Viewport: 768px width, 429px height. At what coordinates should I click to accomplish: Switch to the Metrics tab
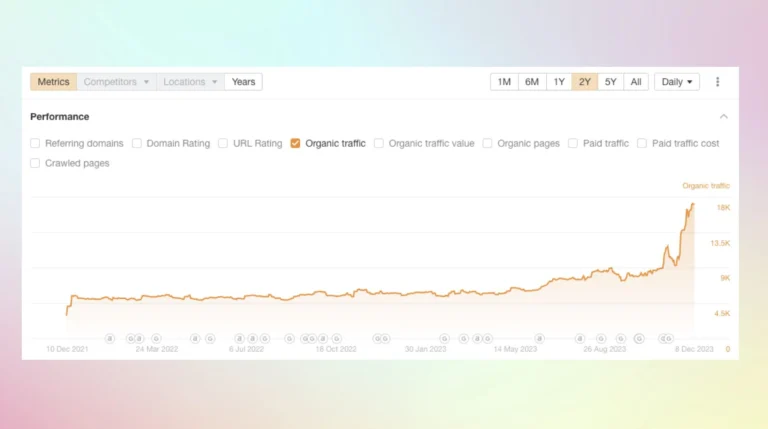click(x=53, y=82)
